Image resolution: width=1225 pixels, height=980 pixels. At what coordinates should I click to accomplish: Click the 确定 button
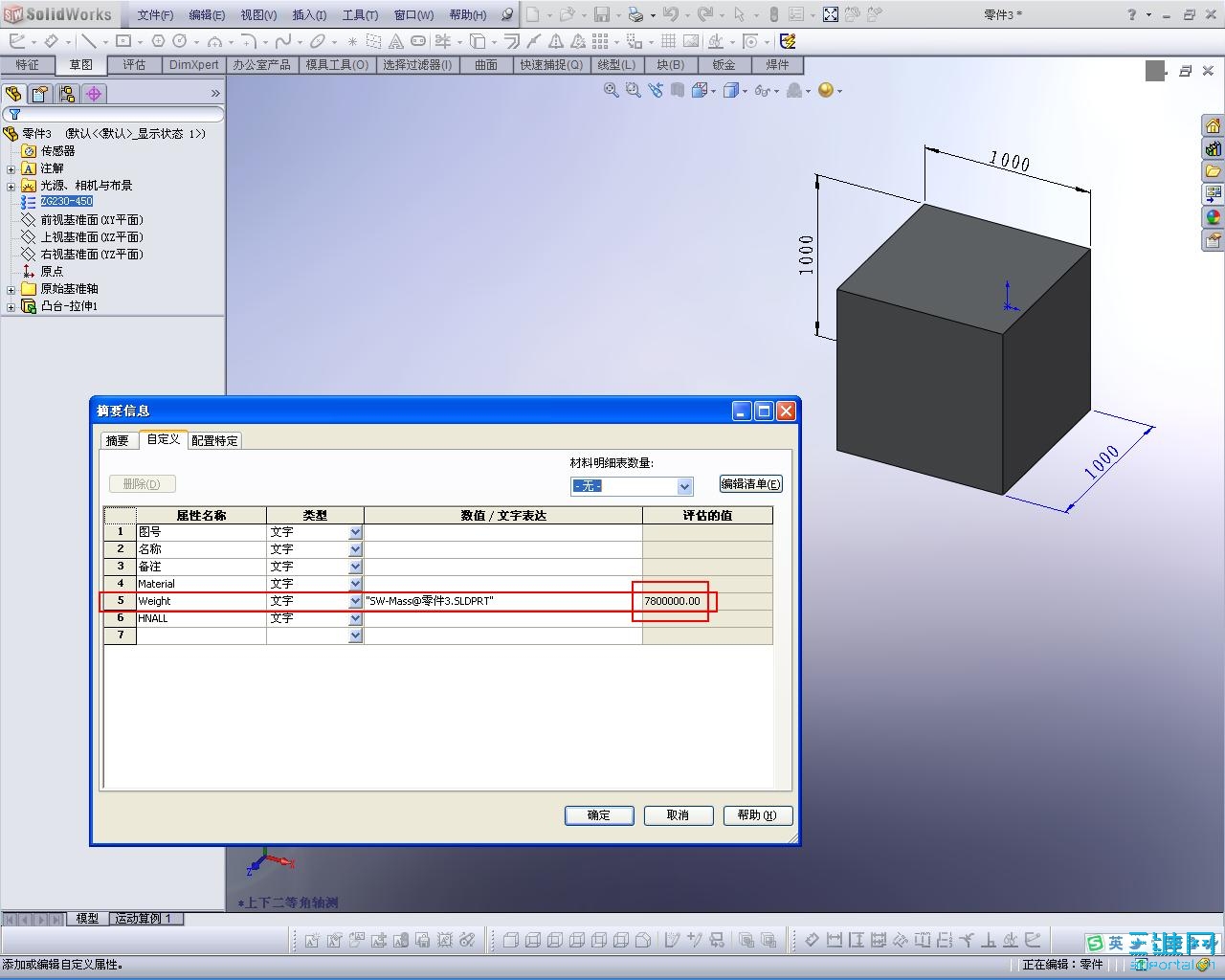pos(599,815)
